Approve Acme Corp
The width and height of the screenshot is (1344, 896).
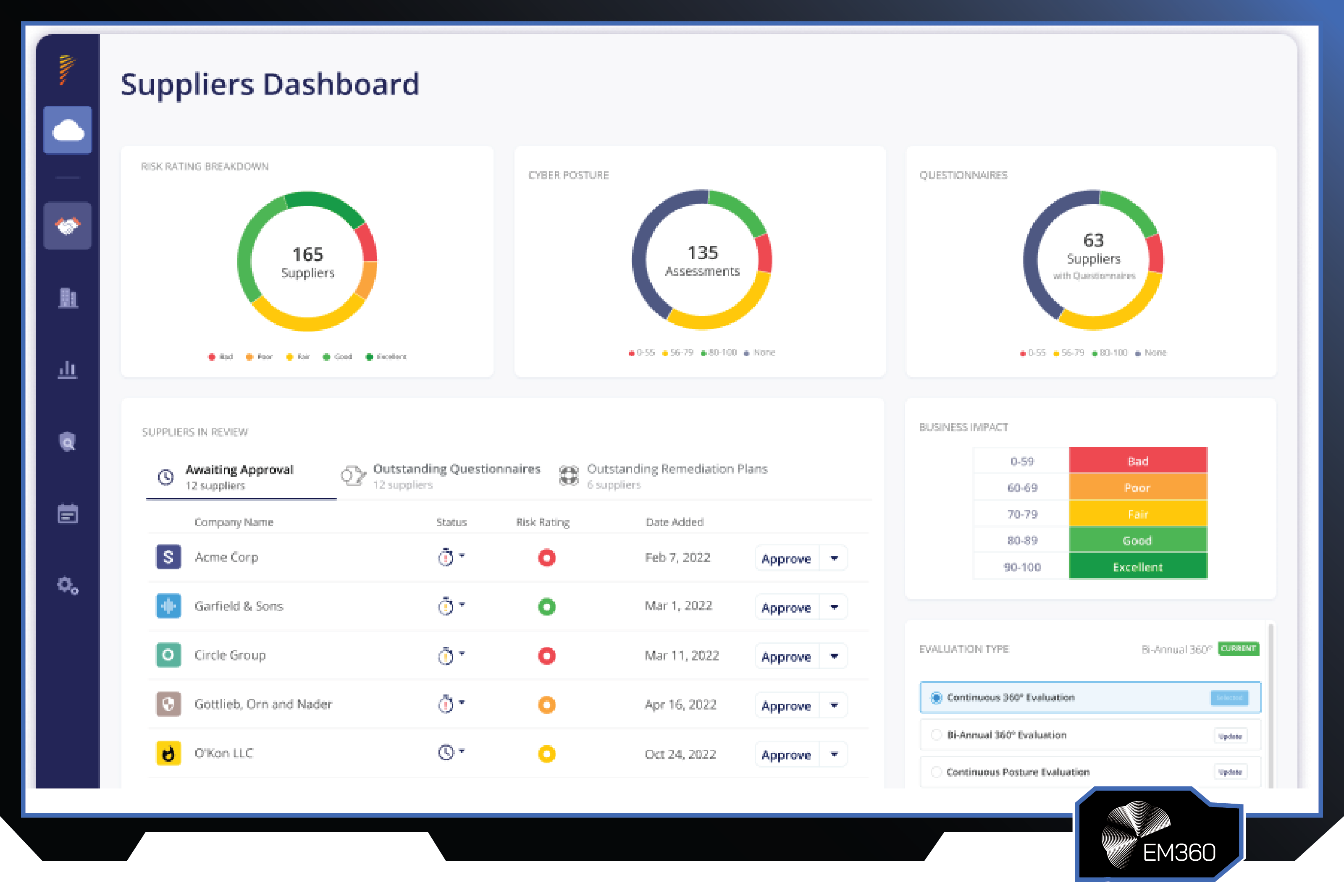click(x=787, y=558)
